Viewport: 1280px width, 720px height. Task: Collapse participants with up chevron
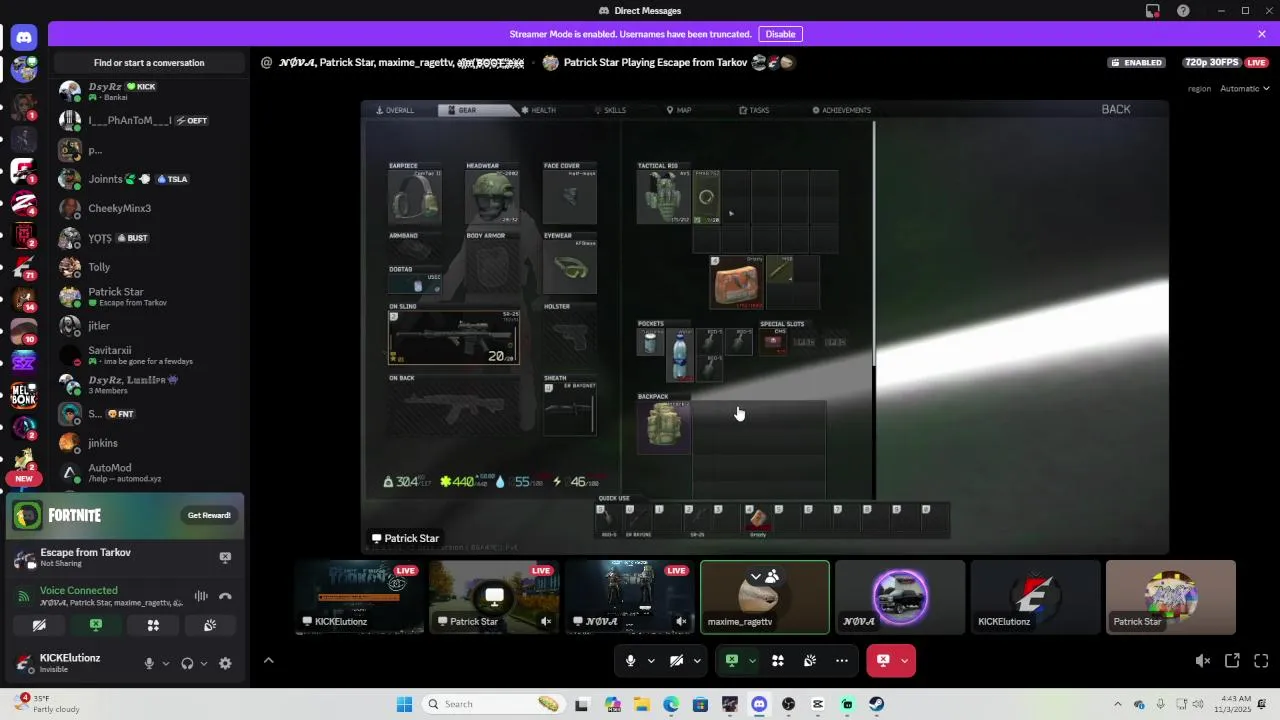pyautogui.click(x=268, y=660)
